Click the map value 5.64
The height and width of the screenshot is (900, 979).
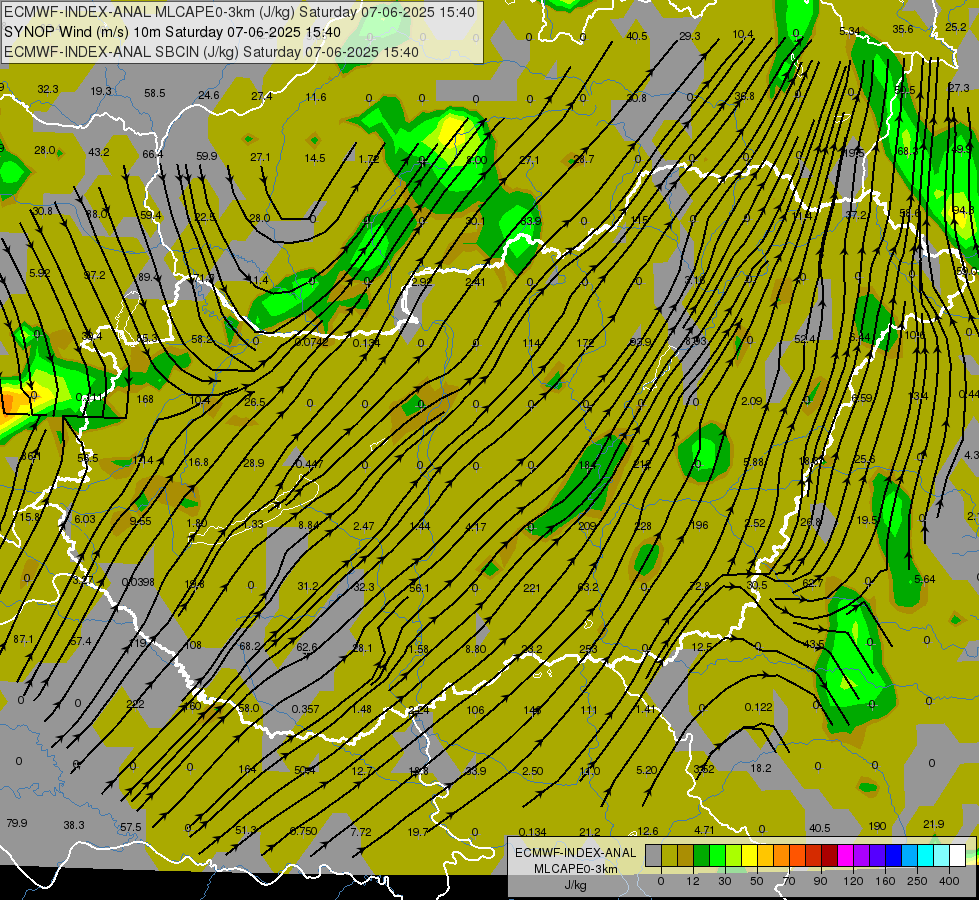925,579
